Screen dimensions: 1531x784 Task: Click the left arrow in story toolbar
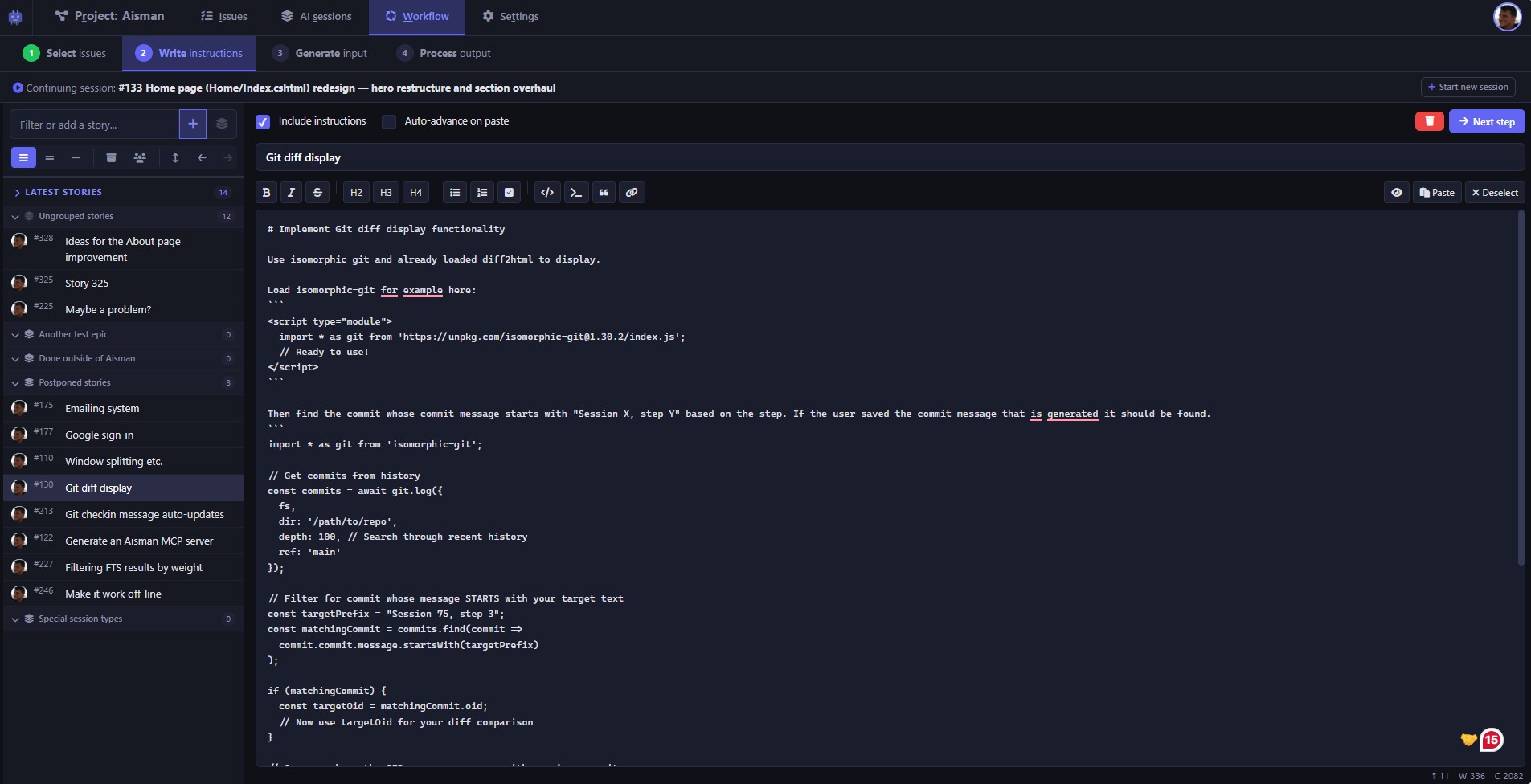pyautogui.click(x=202, y=157)
